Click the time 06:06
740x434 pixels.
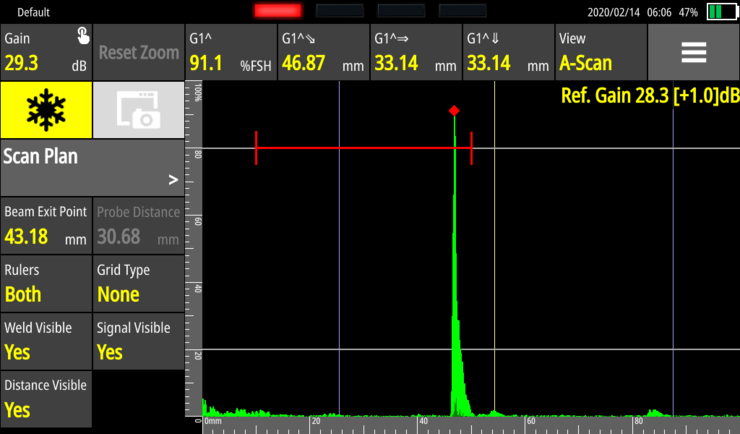[659, 12]
